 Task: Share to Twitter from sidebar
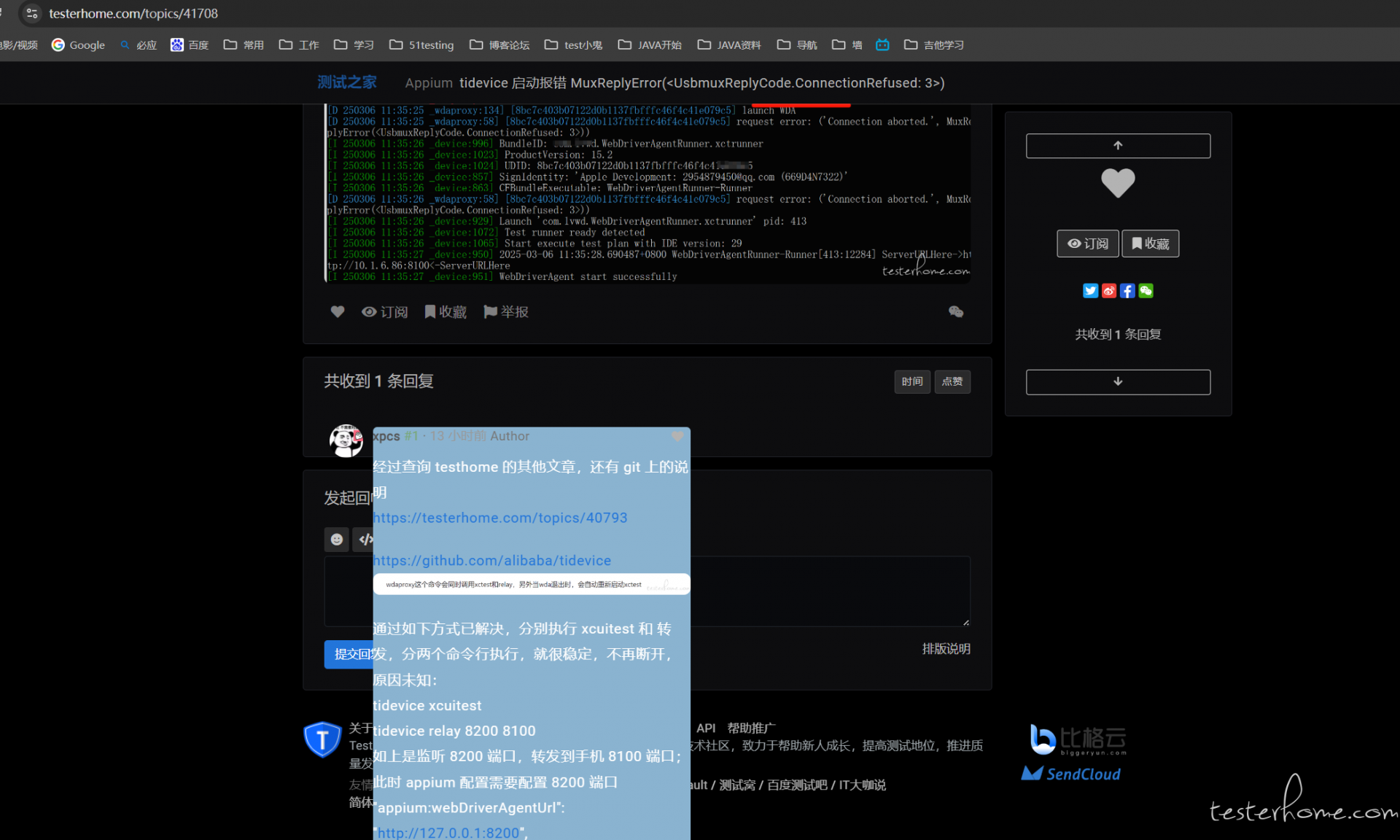[x=1090, y=291]
